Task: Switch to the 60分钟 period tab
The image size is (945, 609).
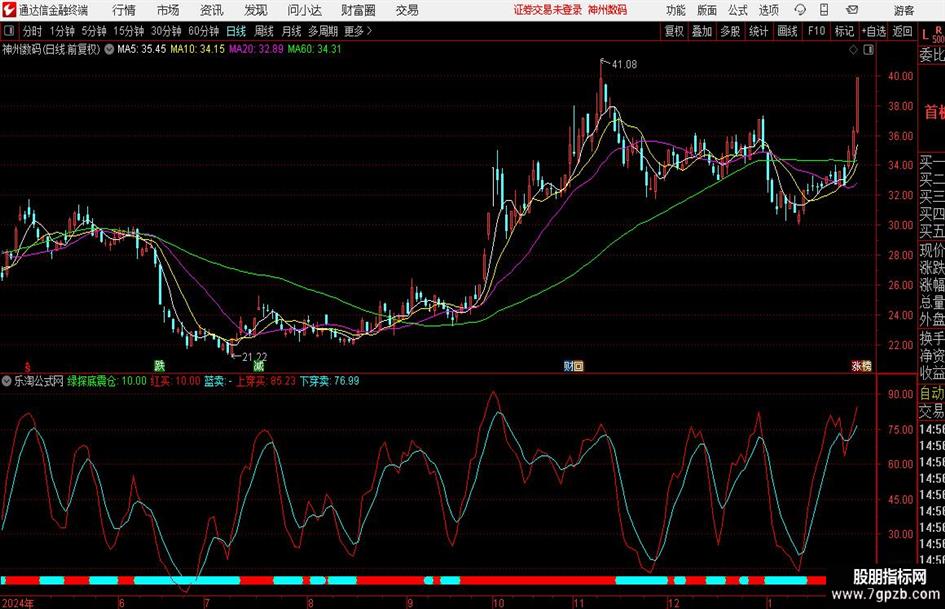Action: coord(204,31)
